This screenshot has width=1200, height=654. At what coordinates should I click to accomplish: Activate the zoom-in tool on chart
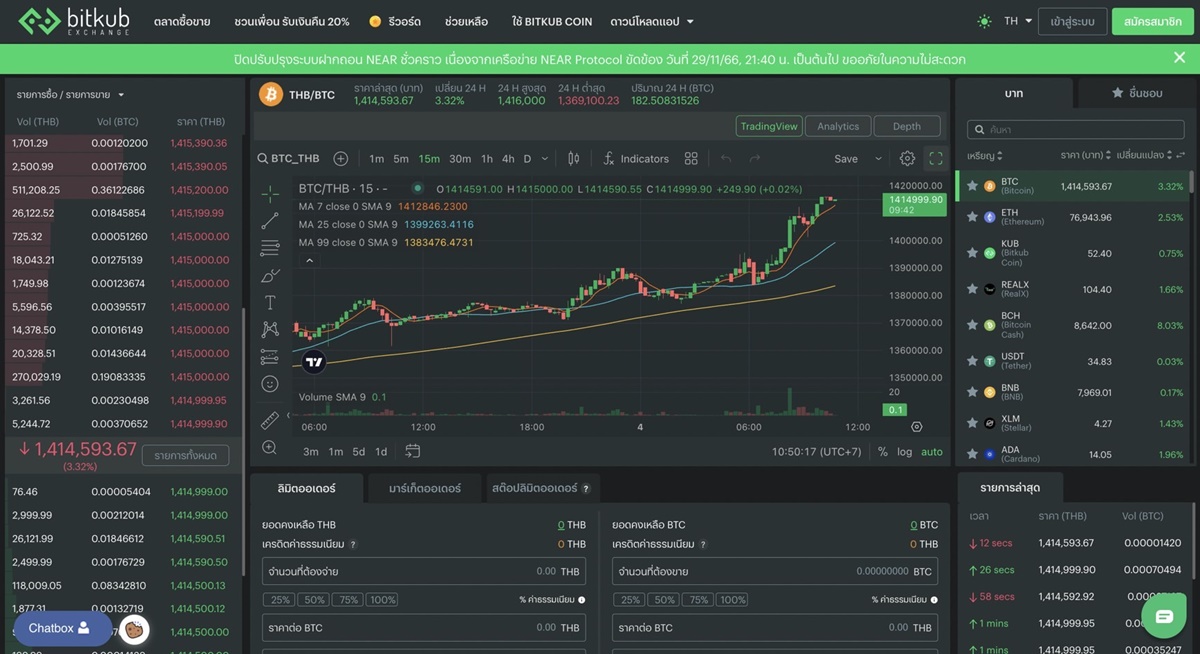click(270, 448)
